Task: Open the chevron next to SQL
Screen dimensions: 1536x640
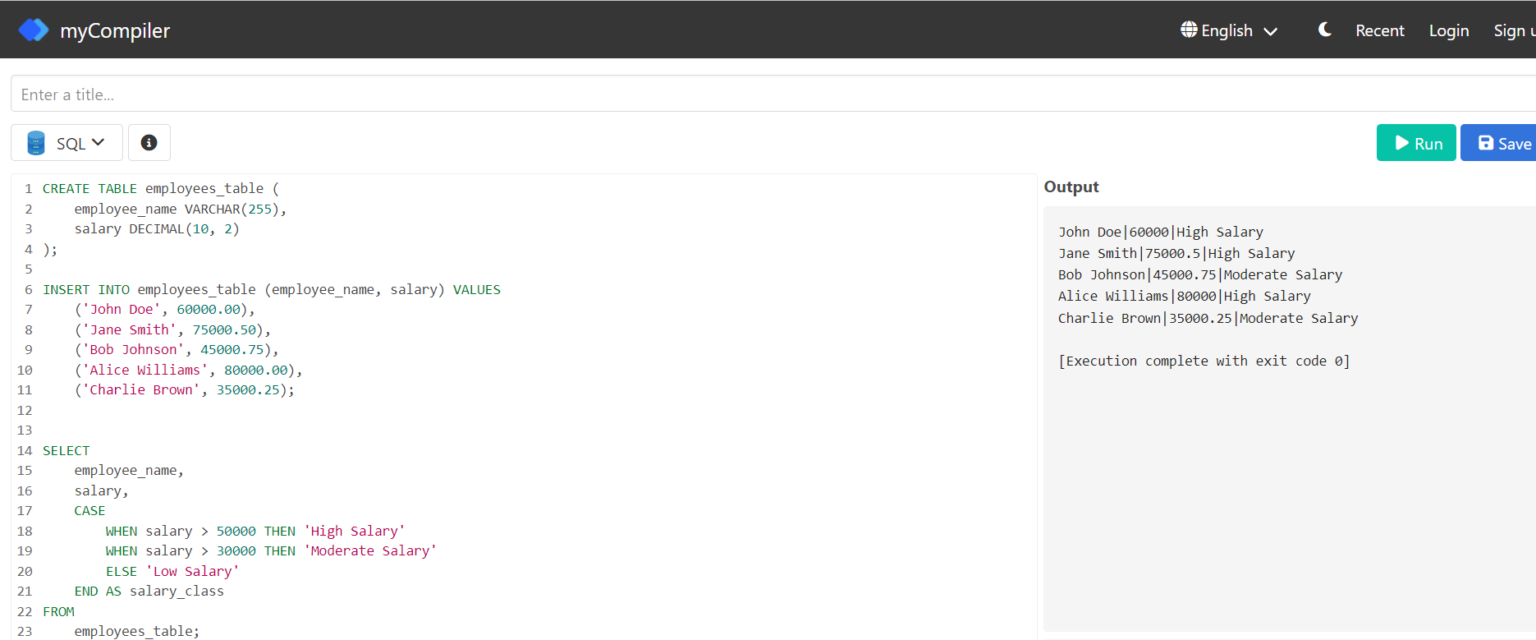Action: pos(98,142)
